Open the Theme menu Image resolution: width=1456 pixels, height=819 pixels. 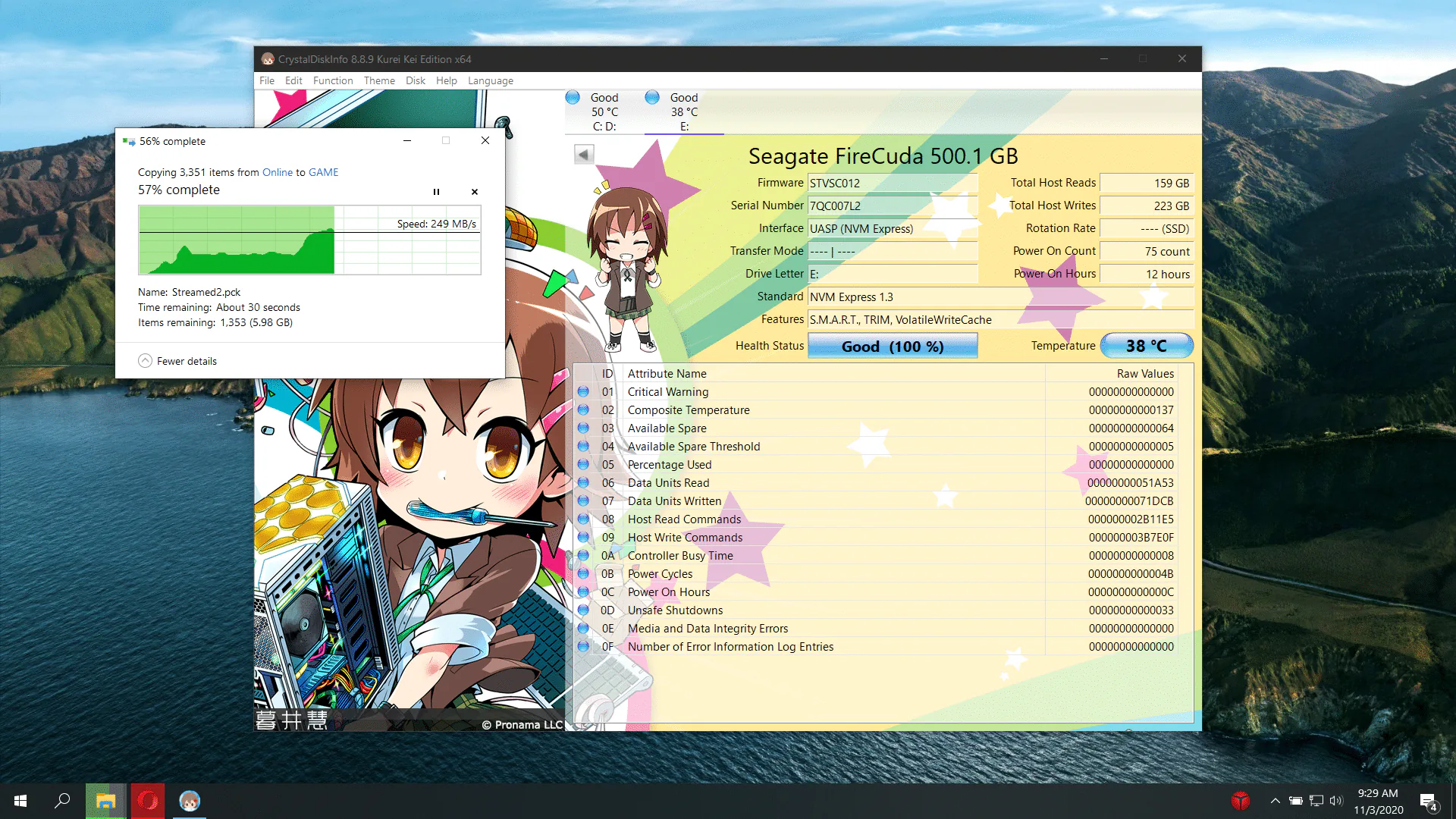pyautogui.click(x=379, y=80)
